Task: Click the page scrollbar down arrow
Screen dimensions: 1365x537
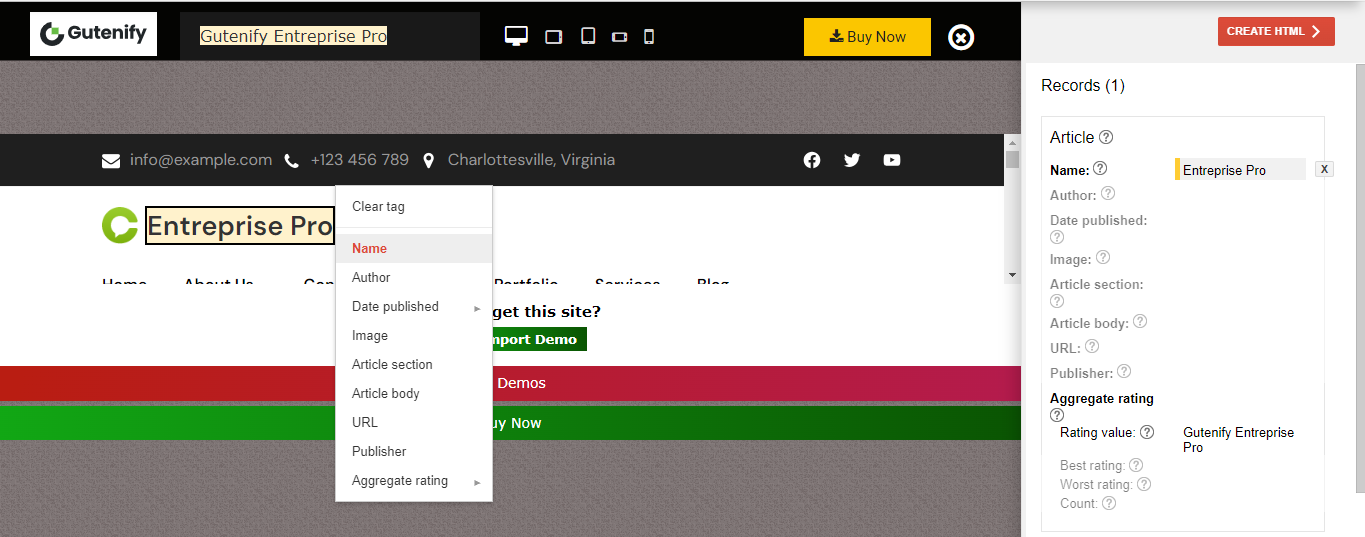Action: pyautogui.click(x=1012, y=275)
